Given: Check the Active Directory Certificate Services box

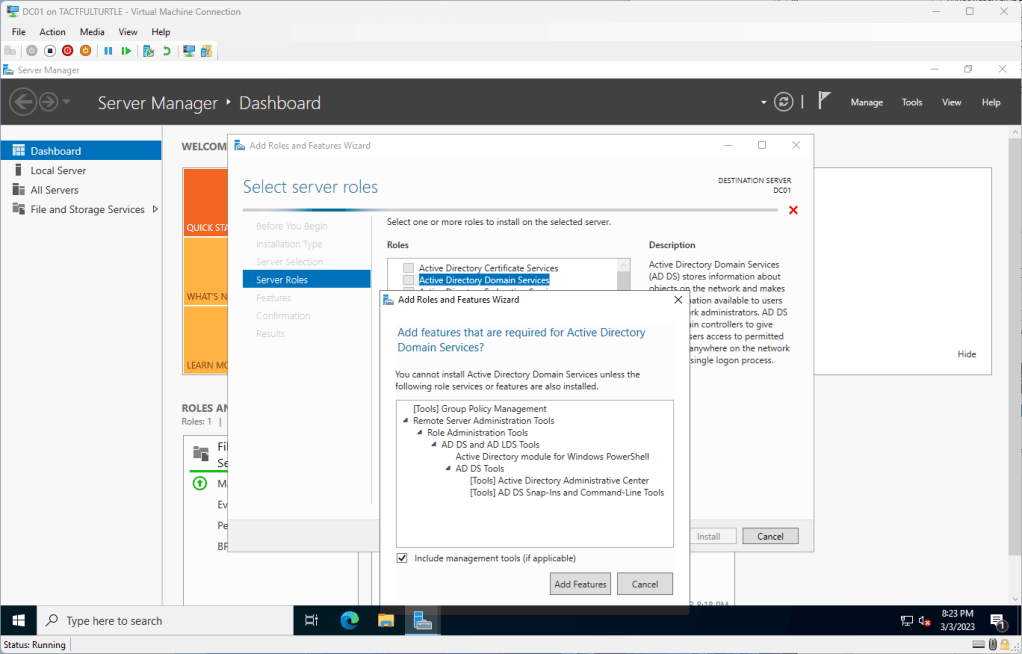Looking at the screenshot, I should [x=408, y=268].
